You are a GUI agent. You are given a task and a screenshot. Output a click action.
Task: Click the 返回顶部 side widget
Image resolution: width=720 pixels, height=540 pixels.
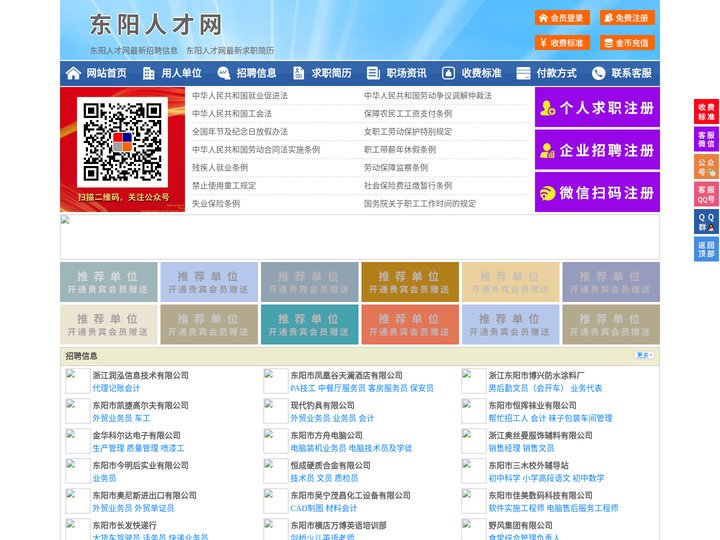(706, 249)
